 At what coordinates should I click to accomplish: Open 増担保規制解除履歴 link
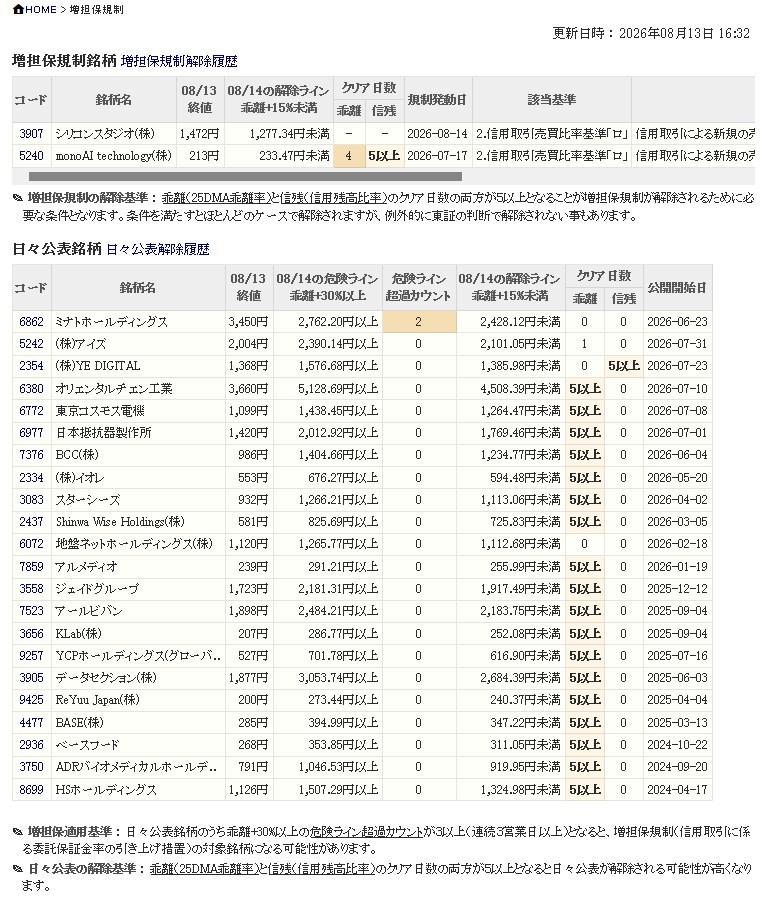click(179, 61)
